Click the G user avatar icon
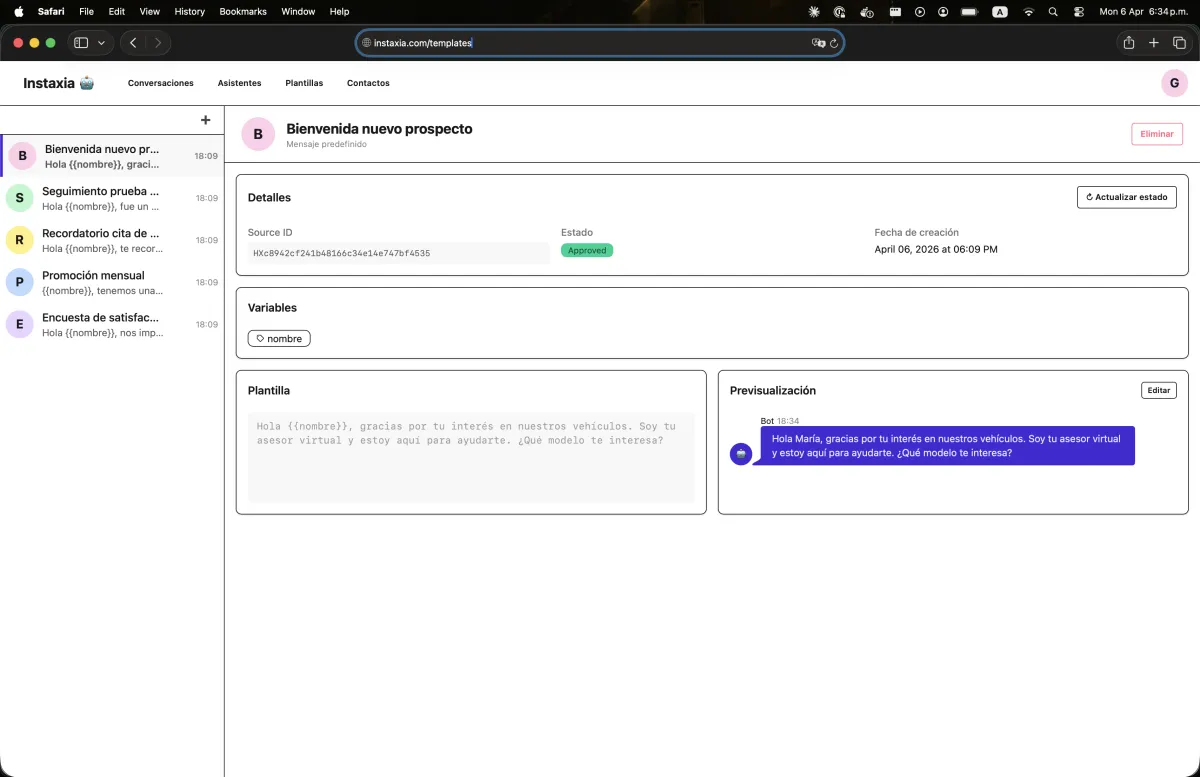Screen dimensions: 1200x777 1174,83
